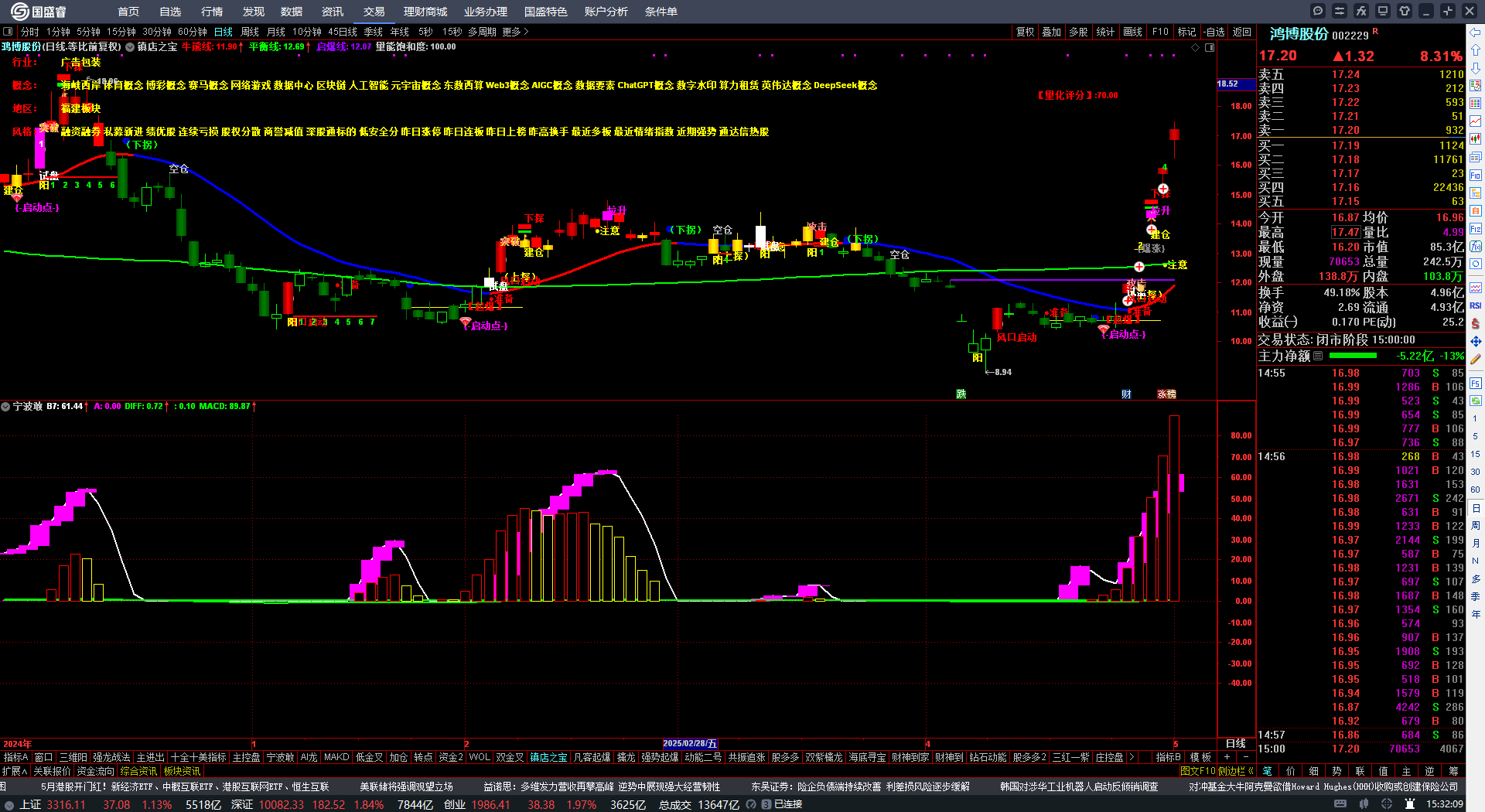Switch to the 60分钟 period tab

click(x=193, y=32)
